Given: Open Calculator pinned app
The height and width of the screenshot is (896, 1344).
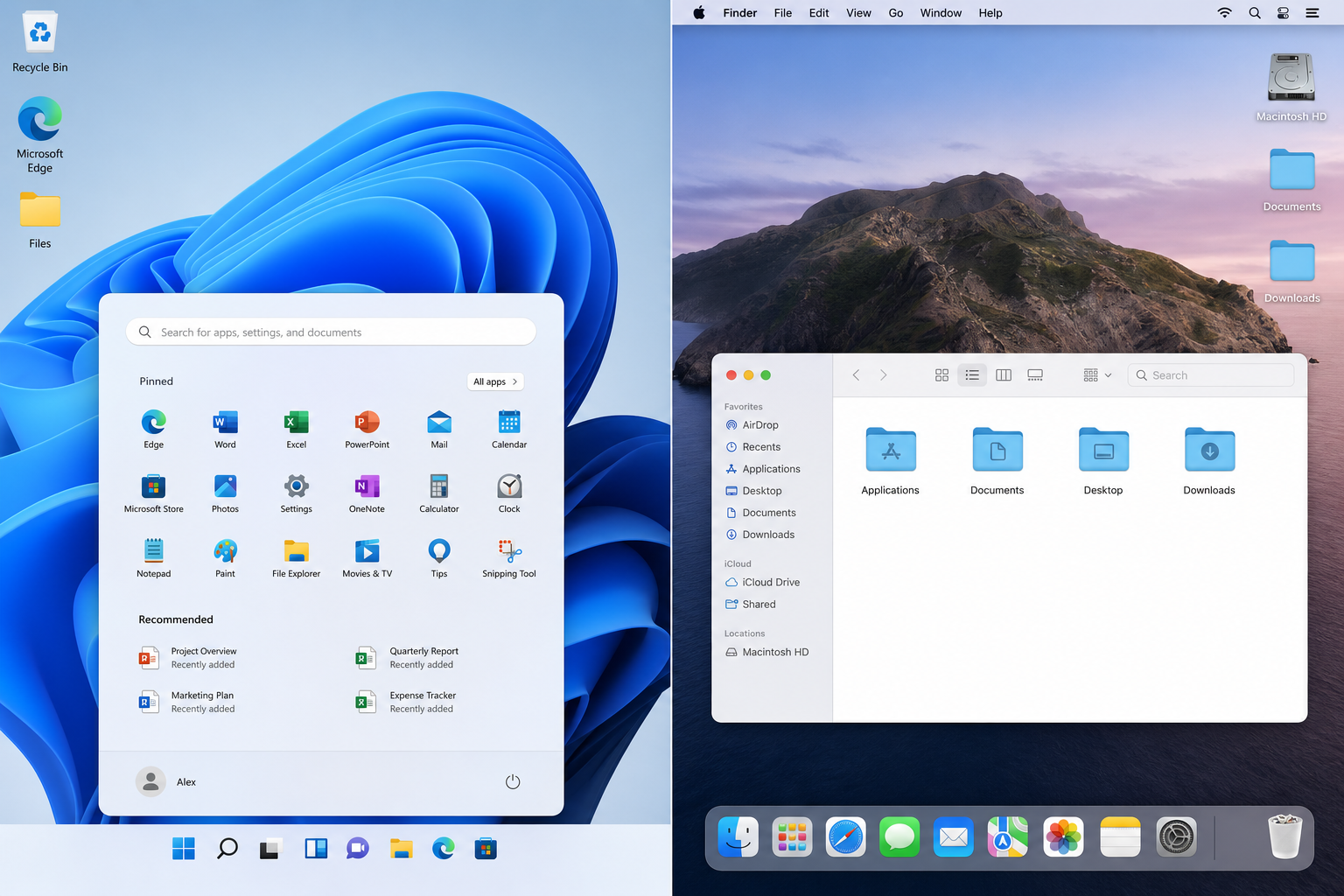Looking at the screenshot, I should (x=439, y=493).
